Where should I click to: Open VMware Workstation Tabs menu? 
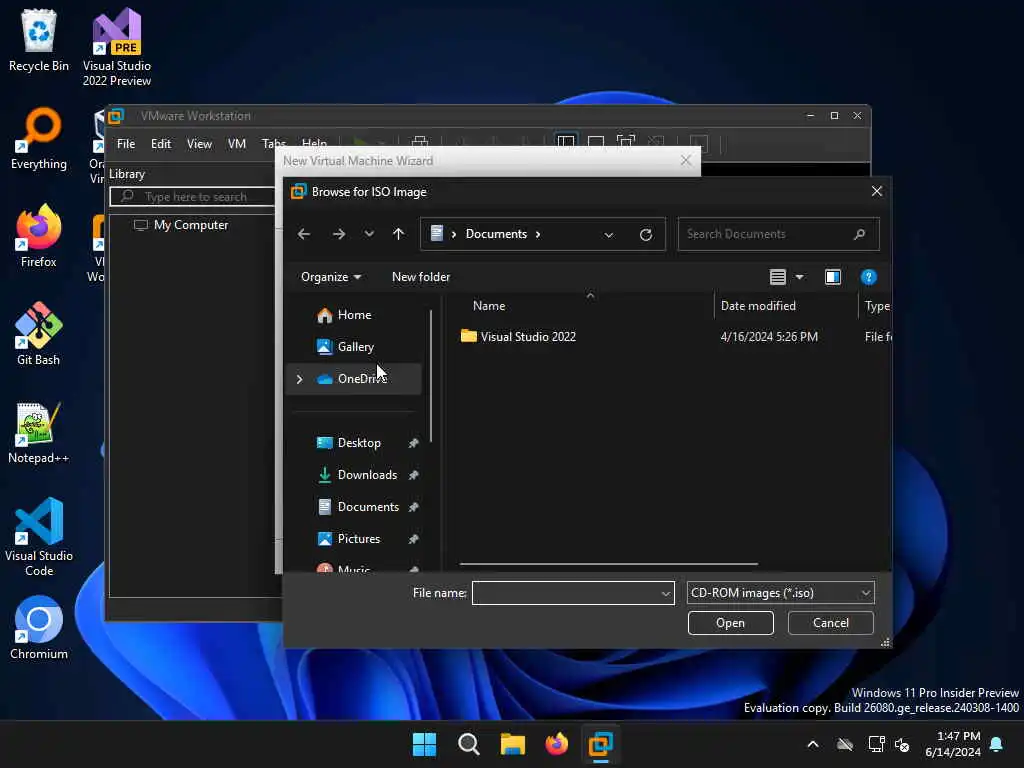pos(273,144)
